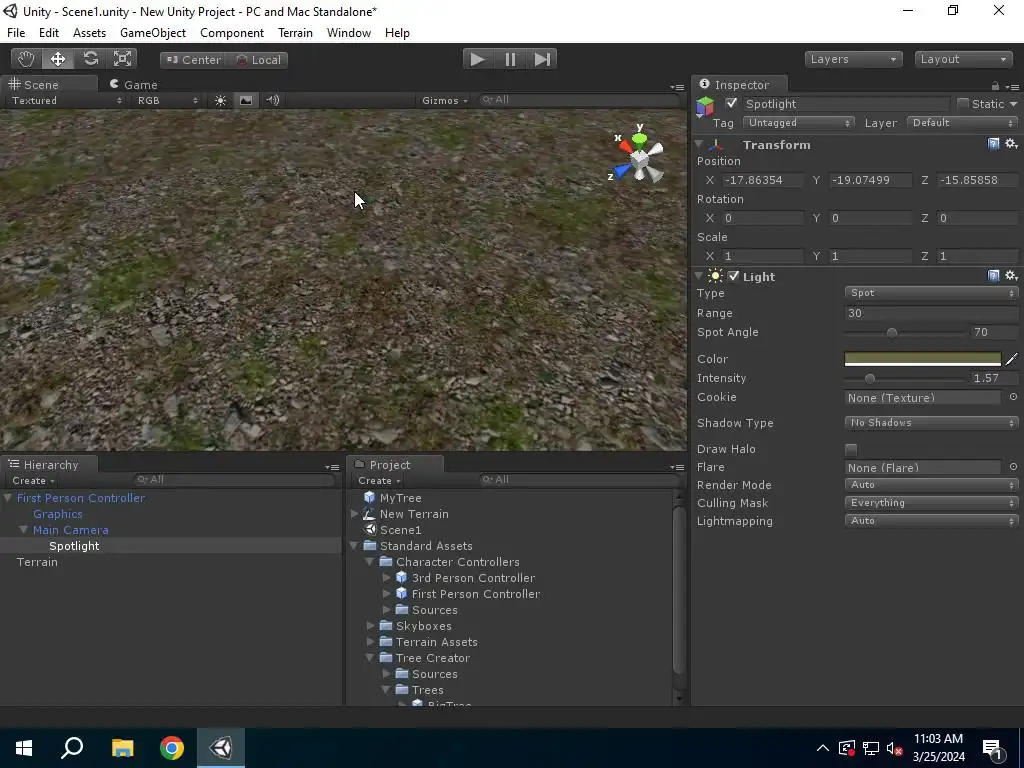1024x768 pixels.
Task: Open the Windows notification center
Action: [x=993, y=748]
